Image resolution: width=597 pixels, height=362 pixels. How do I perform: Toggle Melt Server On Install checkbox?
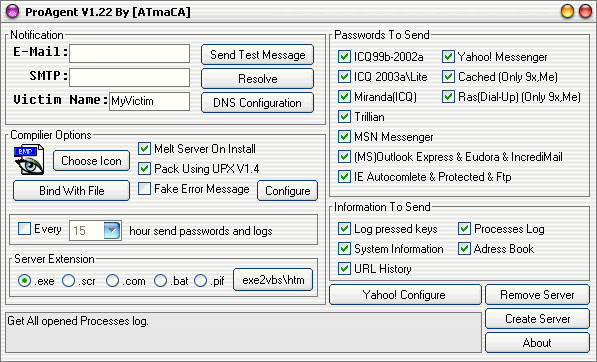click(144, 148)
